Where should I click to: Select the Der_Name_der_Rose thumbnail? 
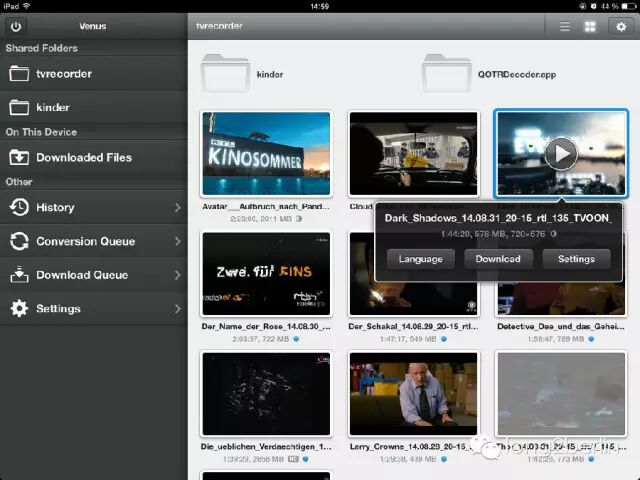[x=267, y=274]
